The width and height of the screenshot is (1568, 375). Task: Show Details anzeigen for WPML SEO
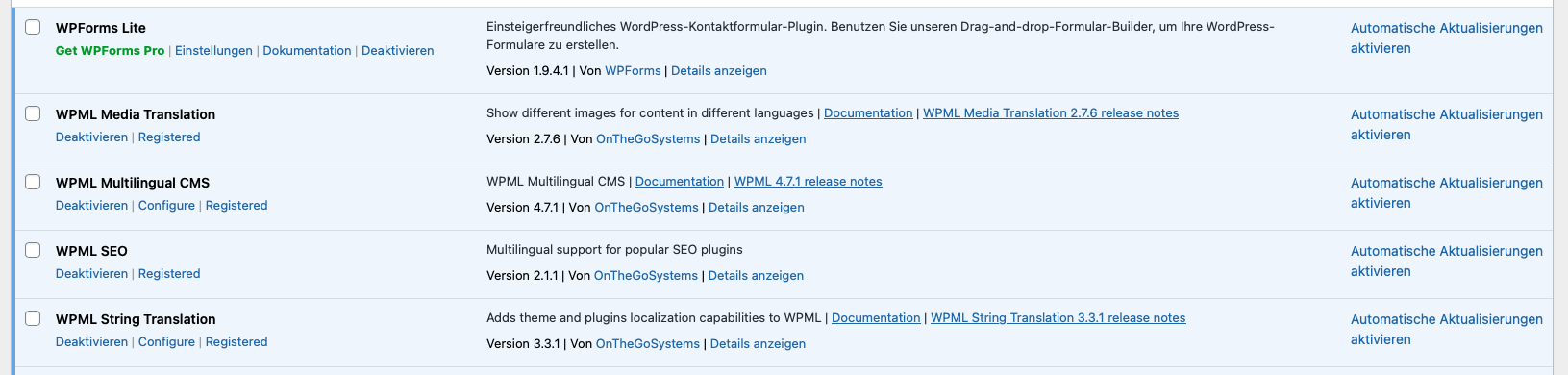tap(756, 275)
